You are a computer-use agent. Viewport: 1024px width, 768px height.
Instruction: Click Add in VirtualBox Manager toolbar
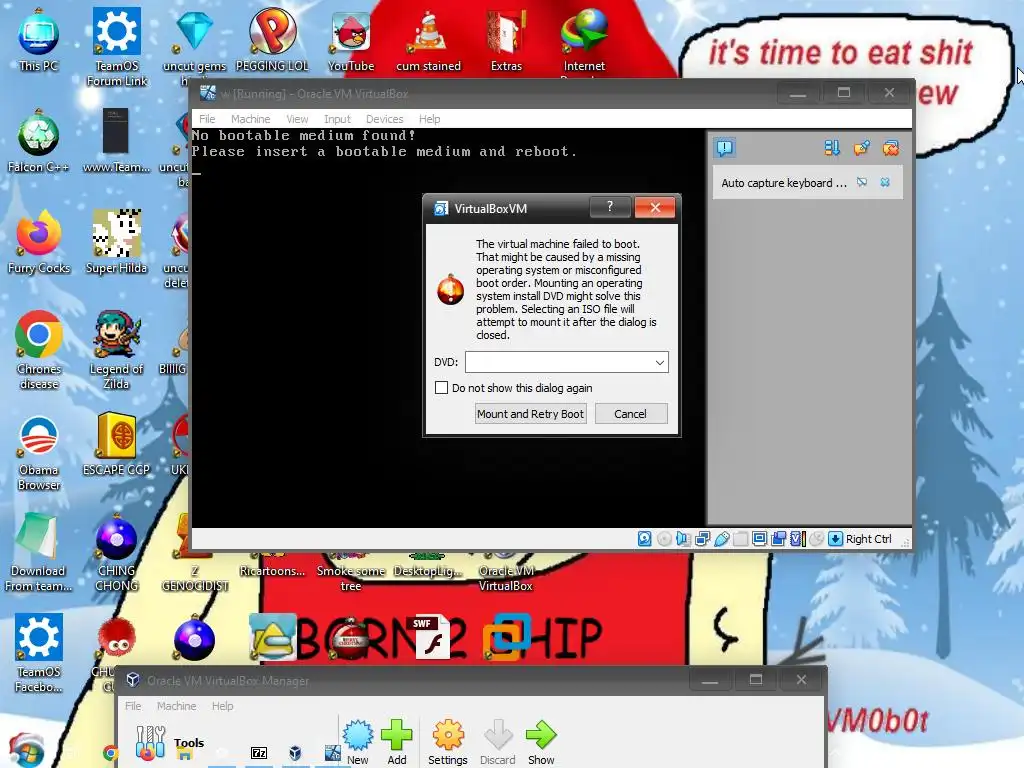tap(397, 742)
